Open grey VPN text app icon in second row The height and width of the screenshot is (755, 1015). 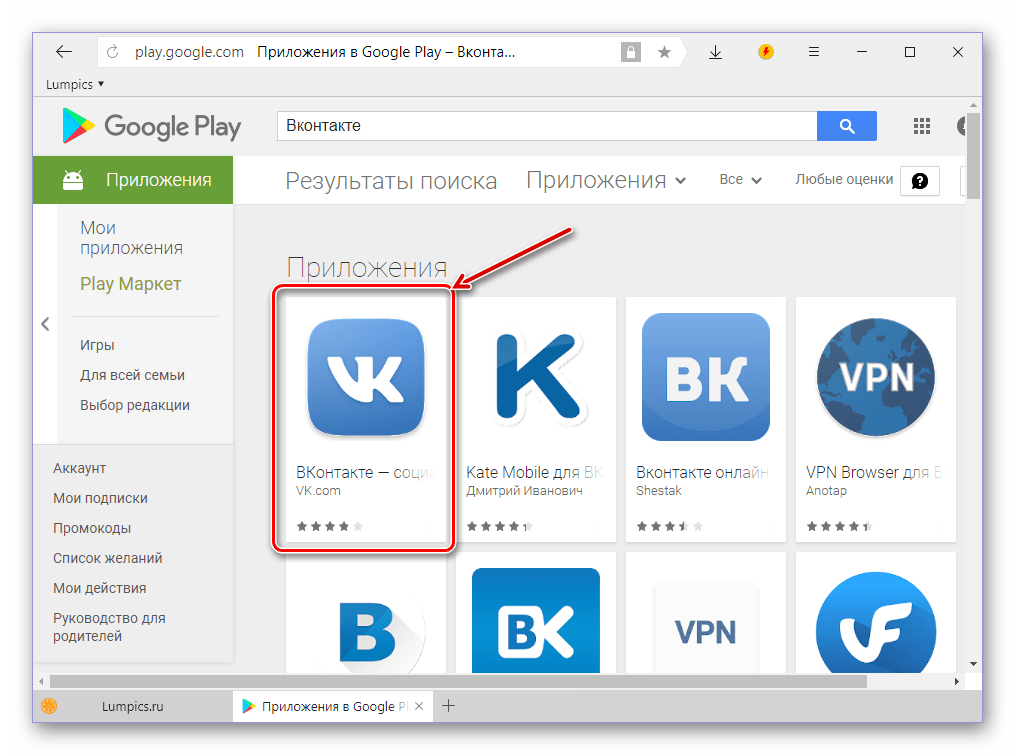point(706,628)
